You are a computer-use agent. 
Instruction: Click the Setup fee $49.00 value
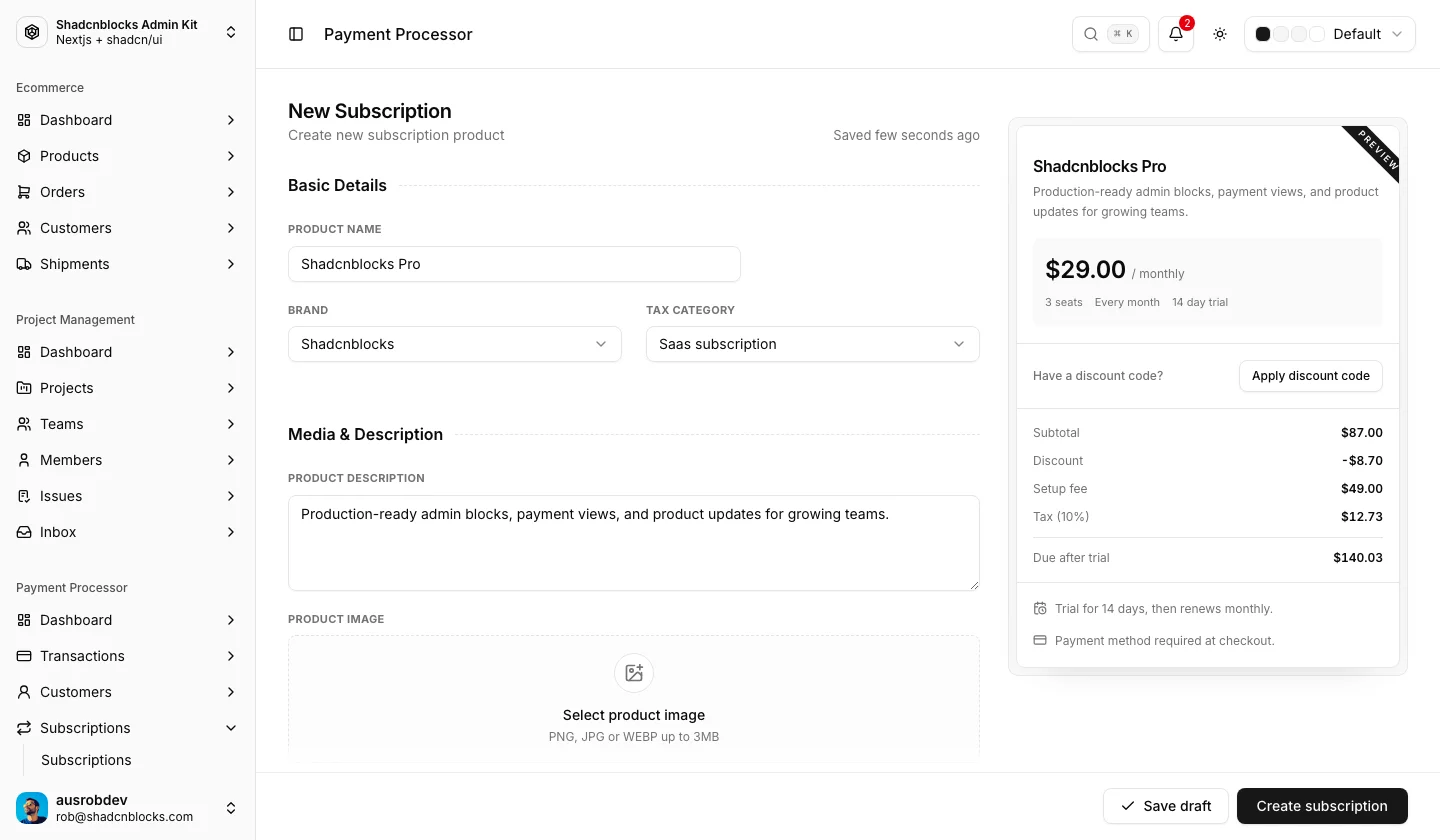click(1362, 489)
